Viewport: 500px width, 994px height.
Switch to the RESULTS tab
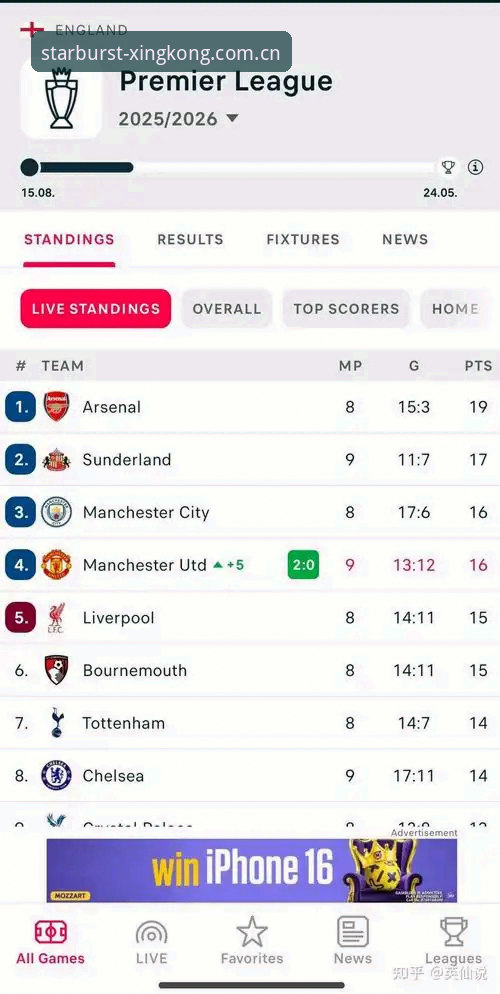[x=190, y=240]
